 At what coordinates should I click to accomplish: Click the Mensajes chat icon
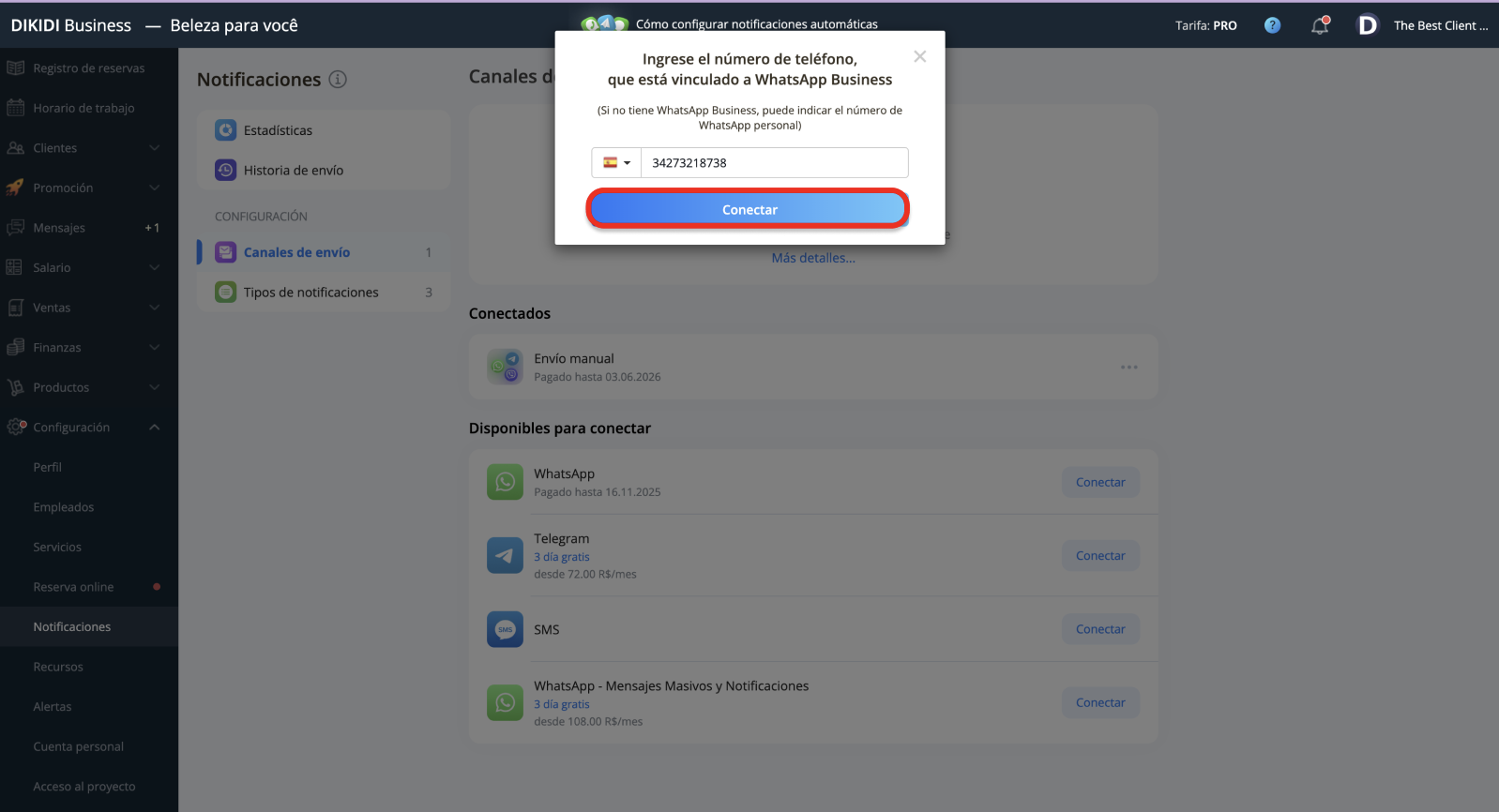pos(15,228)
